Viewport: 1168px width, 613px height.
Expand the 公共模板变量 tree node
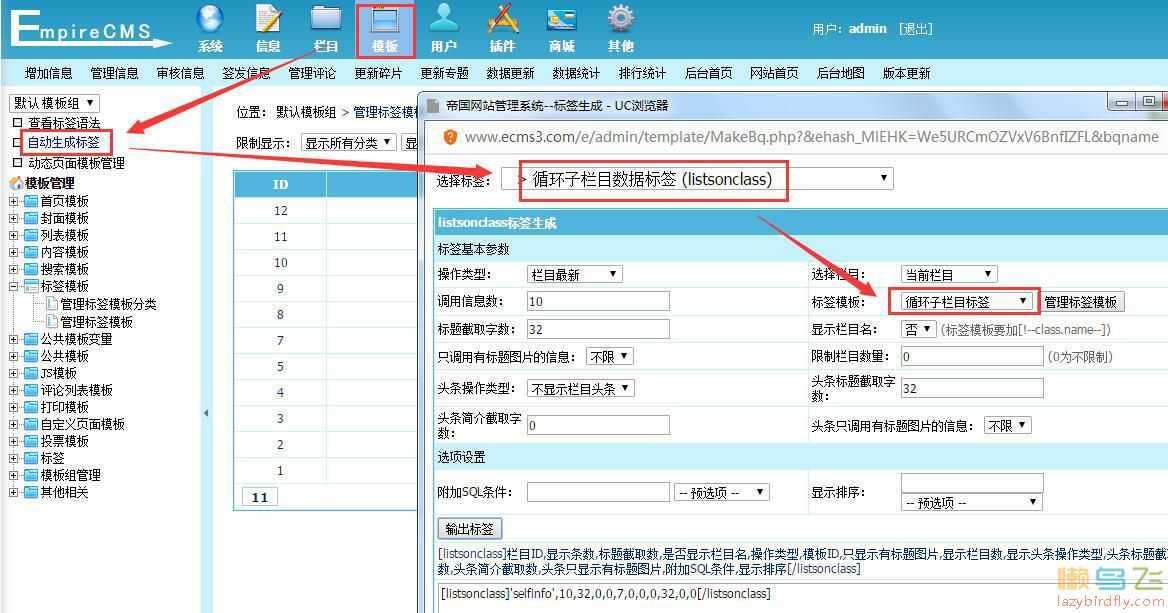tap(13, 339)
